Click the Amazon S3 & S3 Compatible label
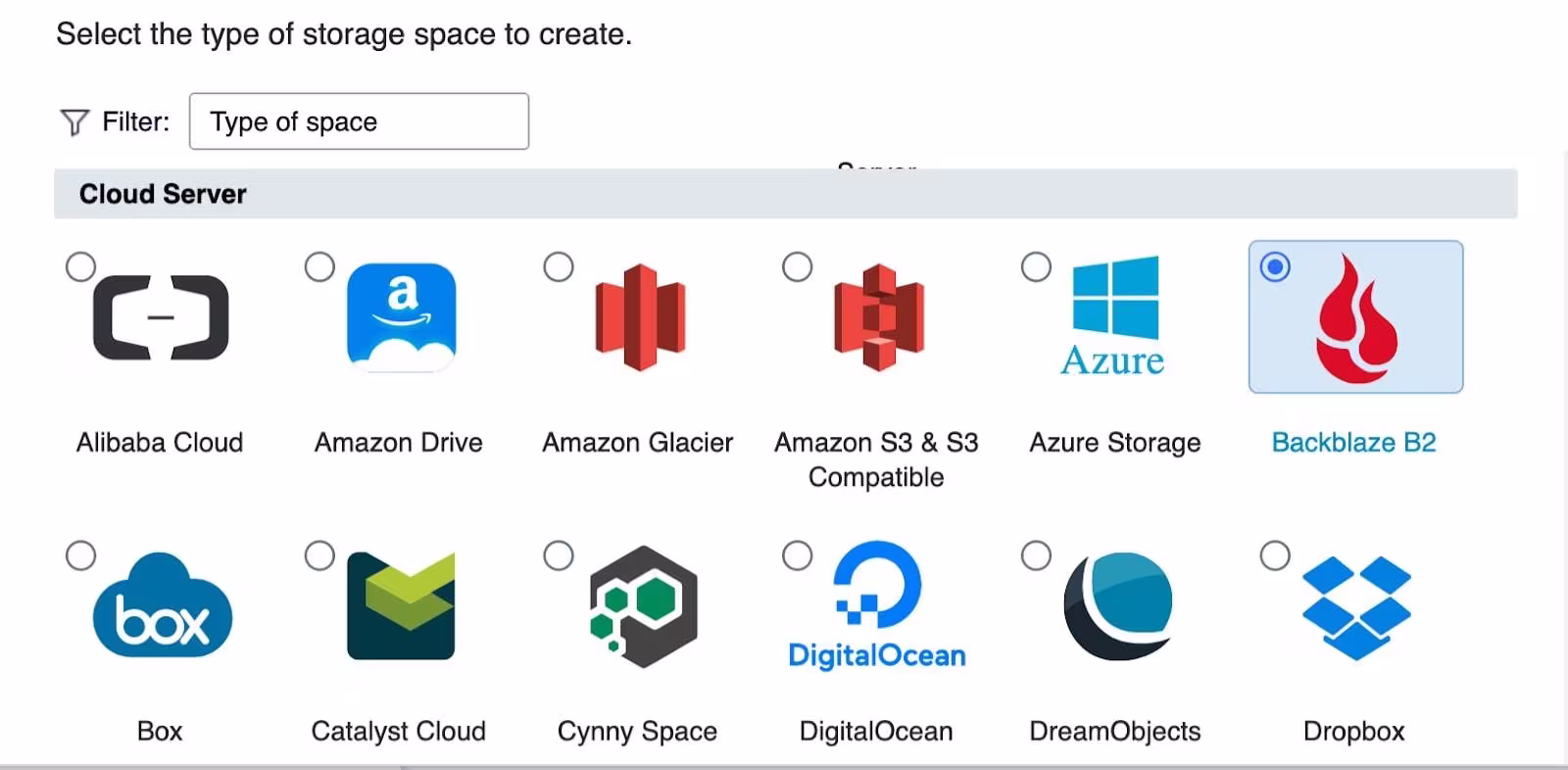1568x770 pixels. pyautogui.click(x=876, y=459)
